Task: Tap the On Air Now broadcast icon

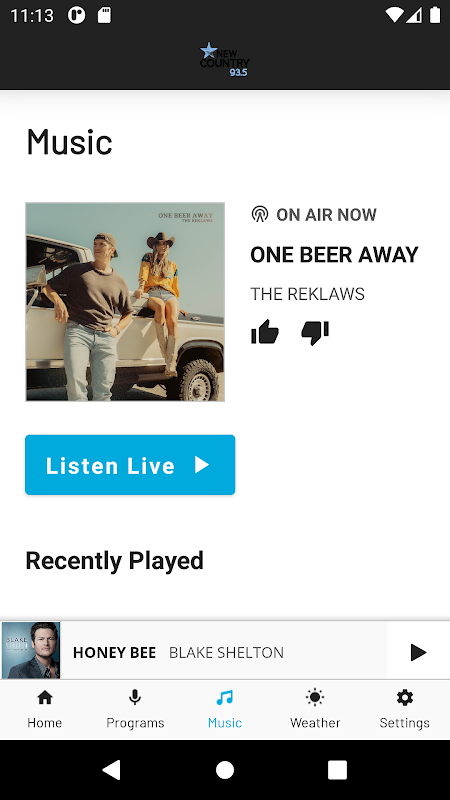Action: (260, 214)
